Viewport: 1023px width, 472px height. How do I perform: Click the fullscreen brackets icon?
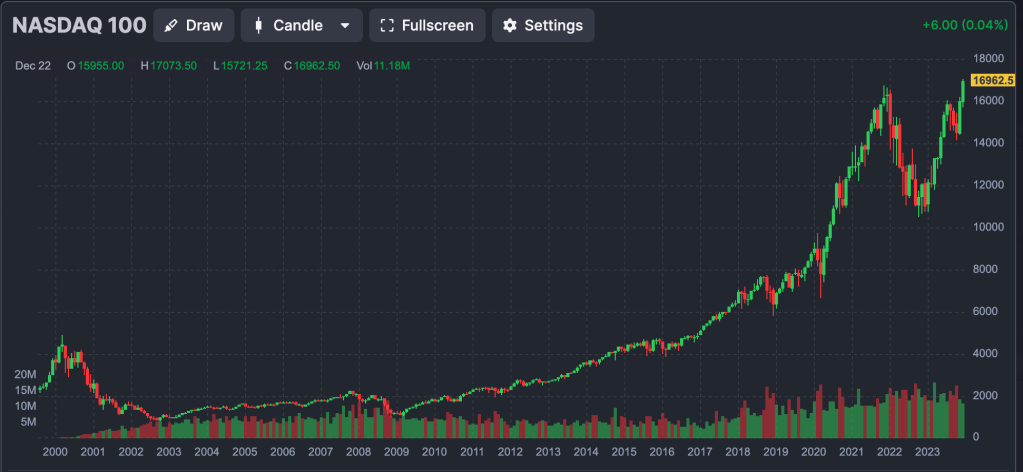[387, 26]
